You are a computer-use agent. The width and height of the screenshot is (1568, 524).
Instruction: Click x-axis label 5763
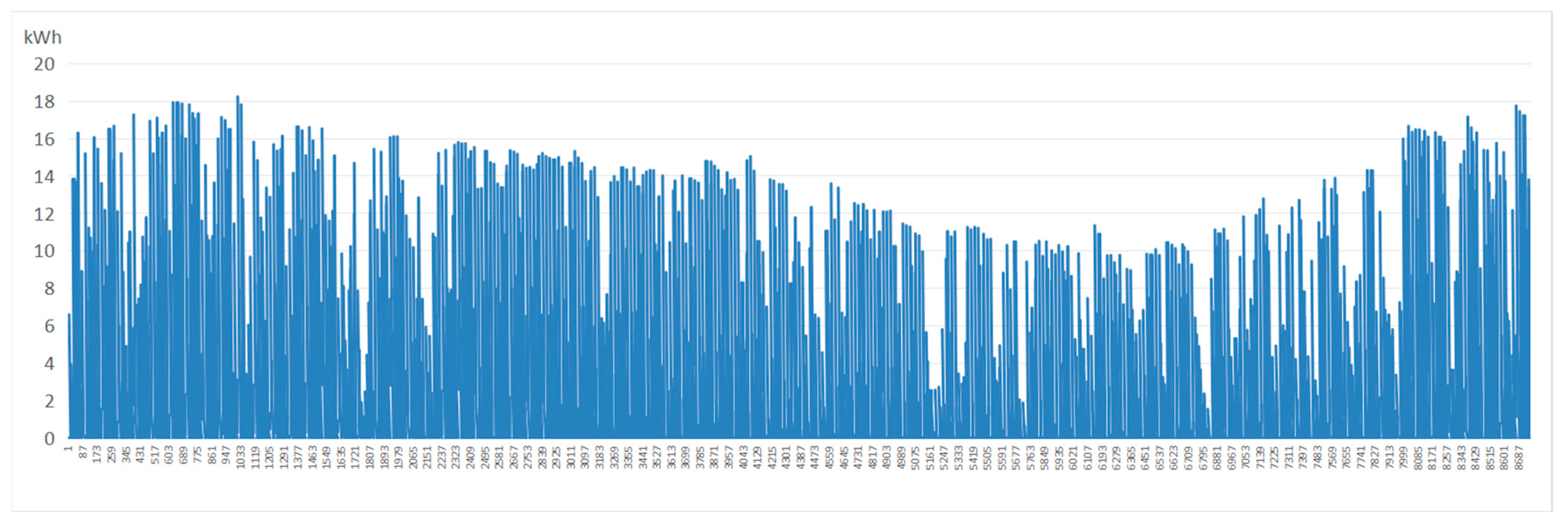tap(1030, 458)
